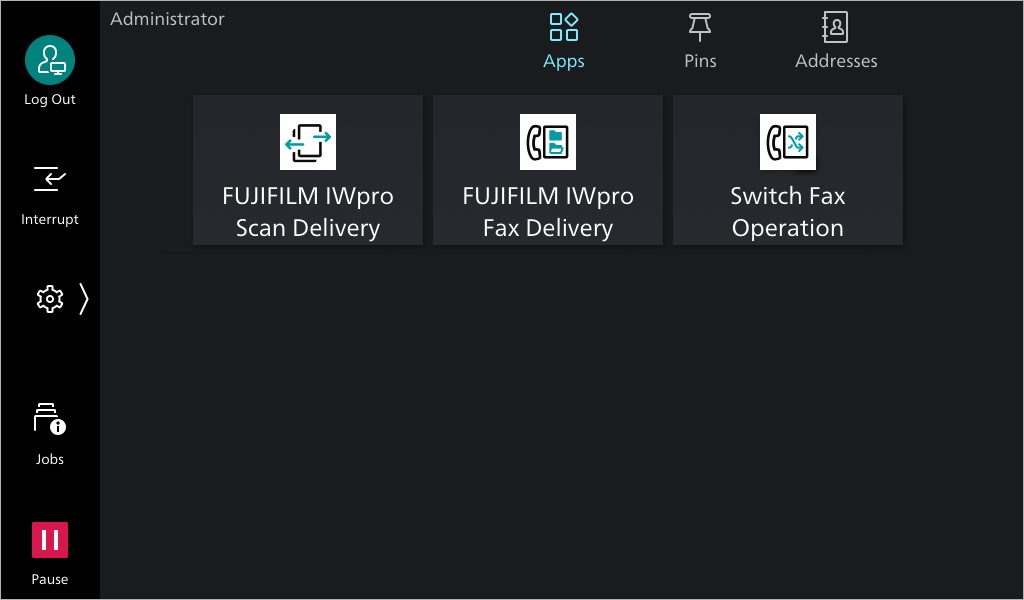Viewport: 1024px width, 600px height.
Task: Click the Log Out label
Action: 50,99
